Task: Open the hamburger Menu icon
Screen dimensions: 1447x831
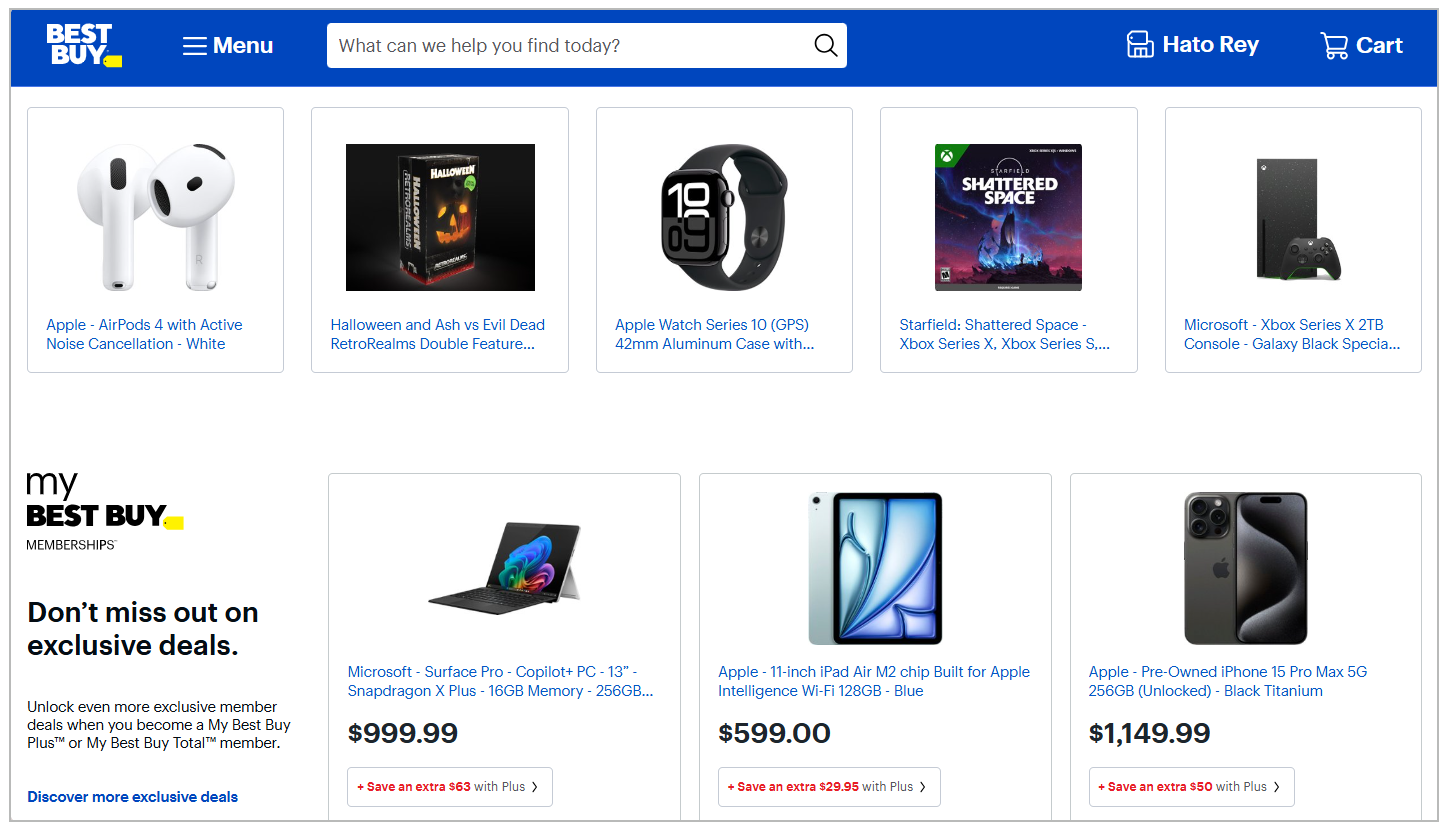Action: [x=196, y=45]
